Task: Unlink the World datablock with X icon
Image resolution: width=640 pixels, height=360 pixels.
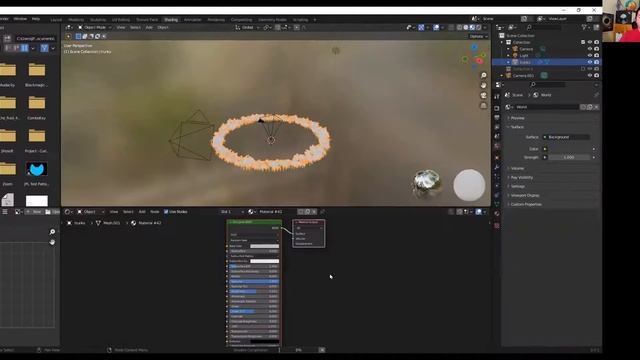Action: [x=596, y=107]
